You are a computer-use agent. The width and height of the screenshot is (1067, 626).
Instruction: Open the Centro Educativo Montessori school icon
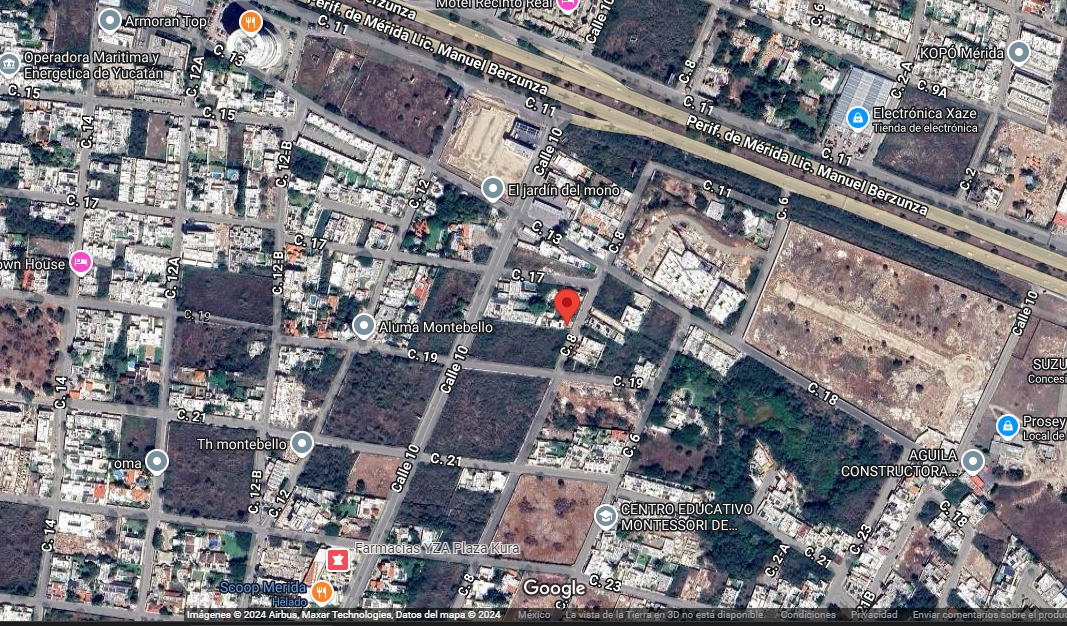coord(605,516)
